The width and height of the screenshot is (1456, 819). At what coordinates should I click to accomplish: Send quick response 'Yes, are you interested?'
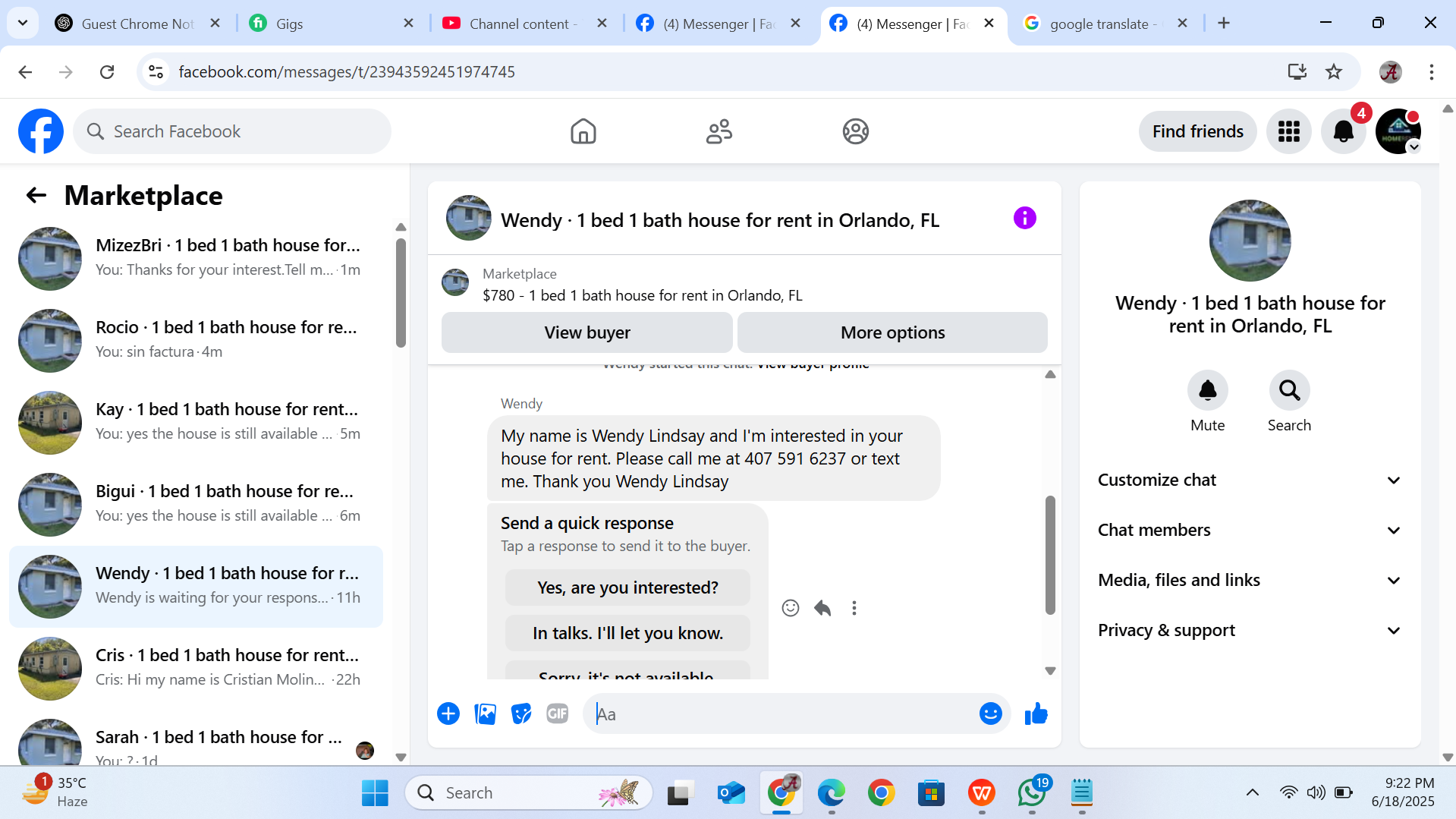point(627,587)
